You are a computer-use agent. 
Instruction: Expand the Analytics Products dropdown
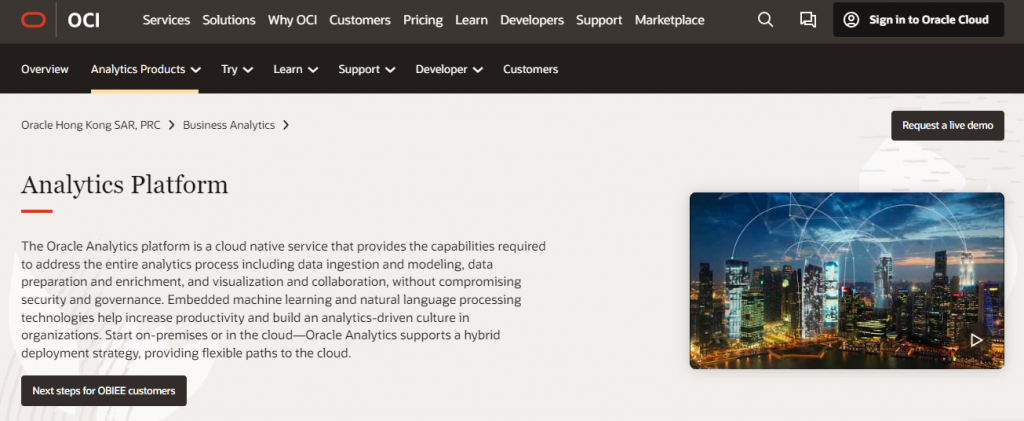145,69
